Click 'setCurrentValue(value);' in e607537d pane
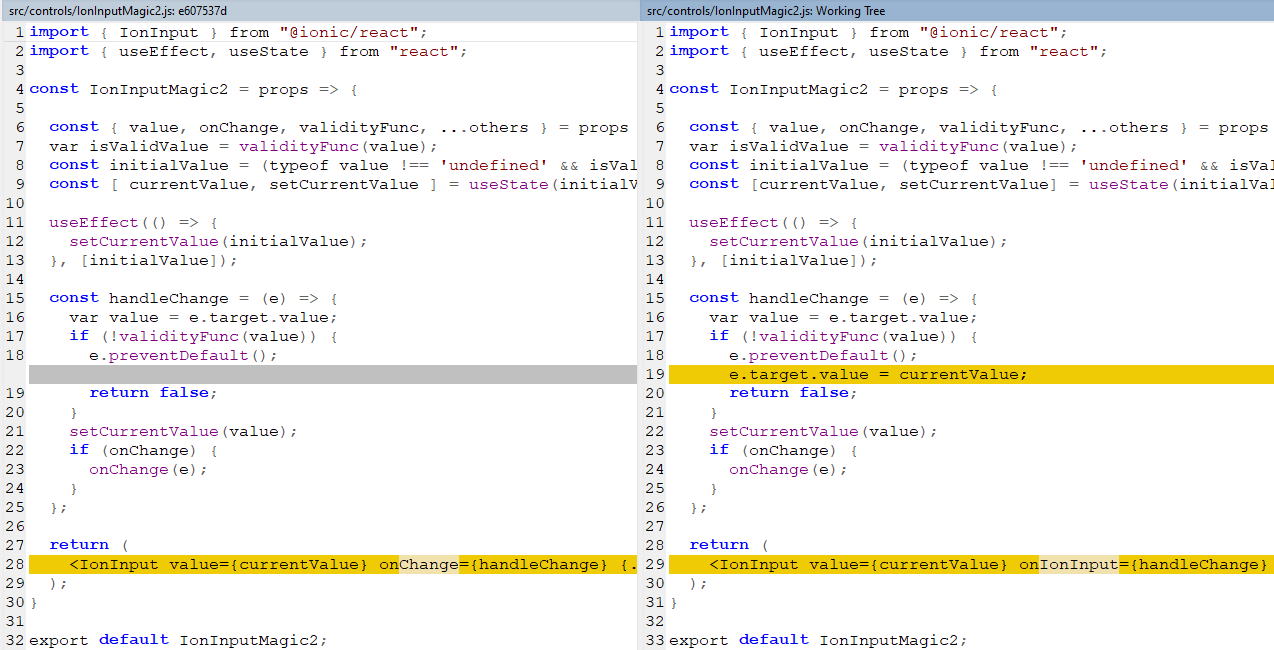The image size is (1274, 650). (183, 431)
